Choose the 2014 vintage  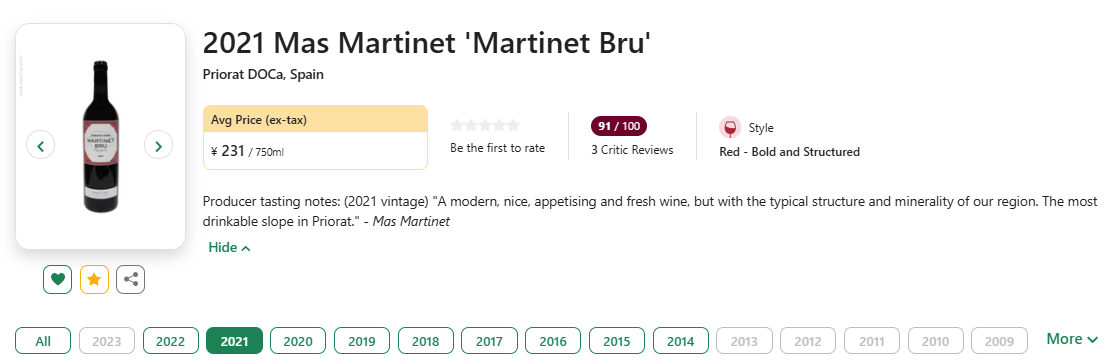click(x=681, y=341)
